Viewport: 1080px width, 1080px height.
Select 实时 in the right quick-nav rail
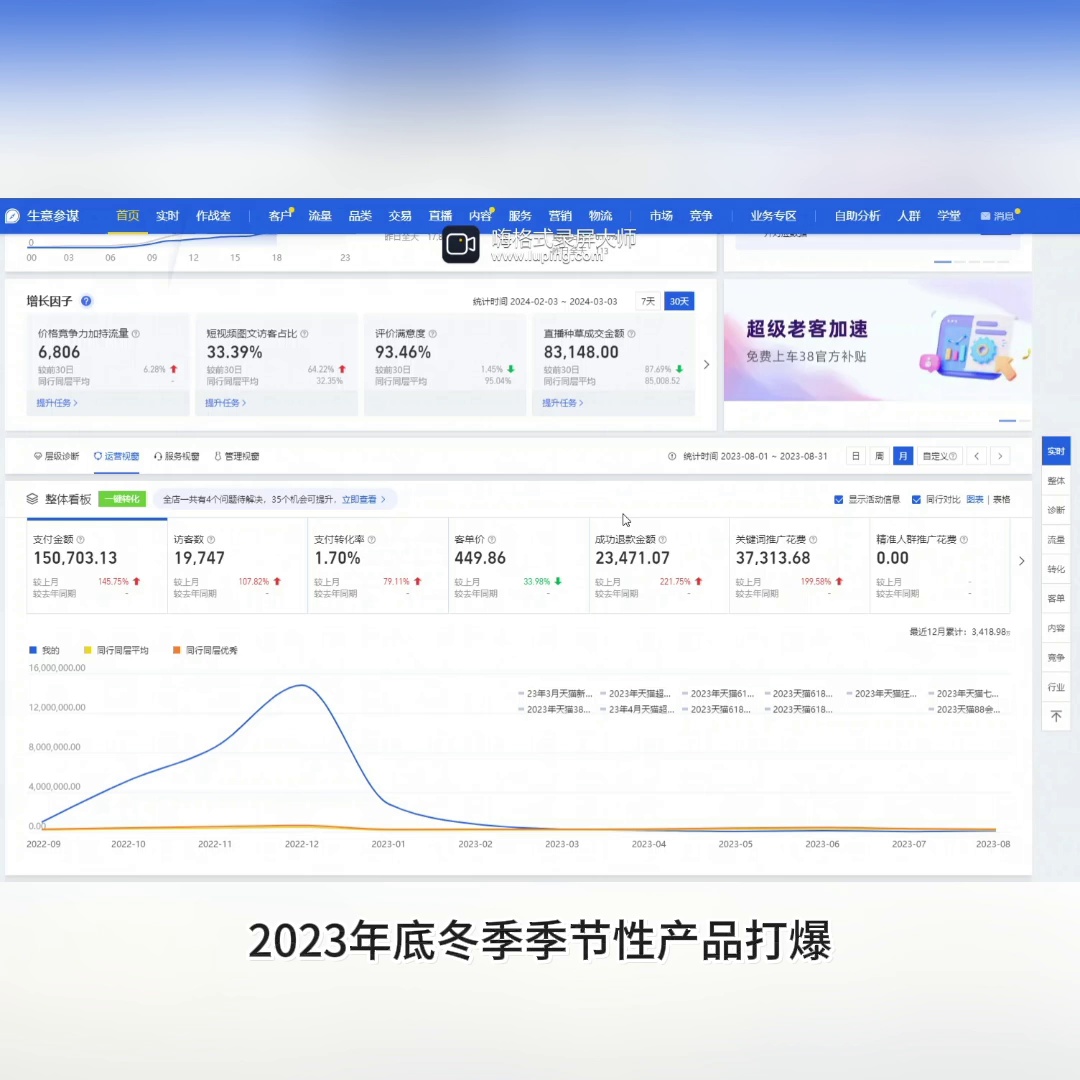click(1056, 451)
